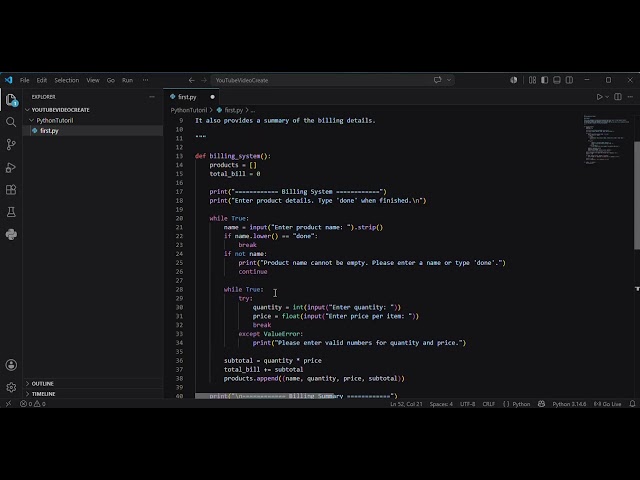This screenshot has width=640, height=480.
Task: Run the Python file with play icon
Action: click(x=599, y=97)
